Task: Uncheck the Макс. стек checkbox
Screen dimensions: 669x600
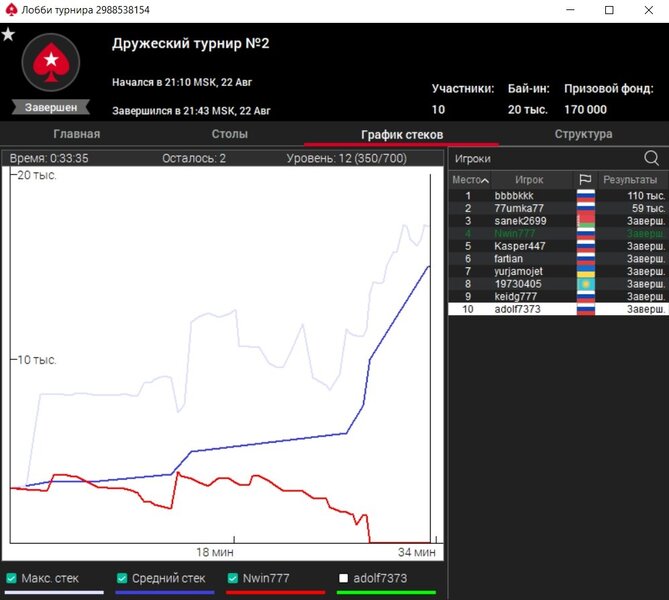Action: click(x=11, y=578)
